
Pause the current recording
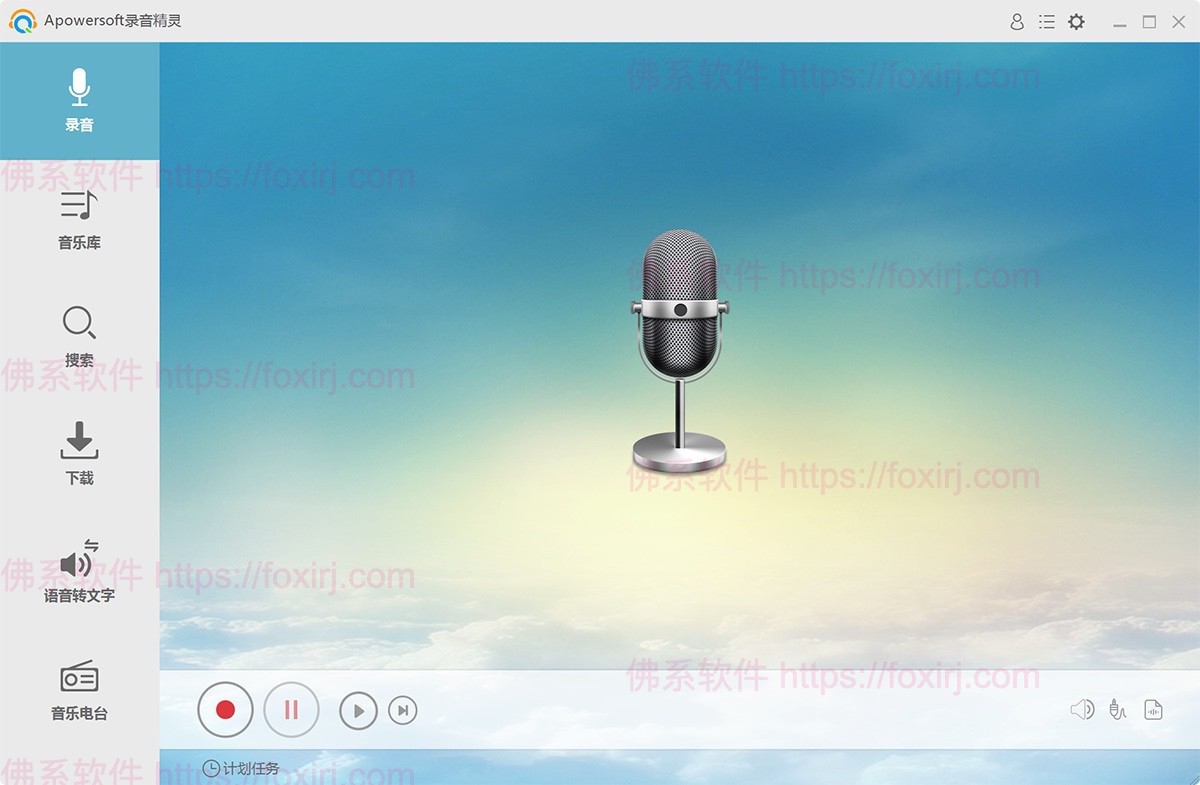pyautogui.click(x=291, y=709)
